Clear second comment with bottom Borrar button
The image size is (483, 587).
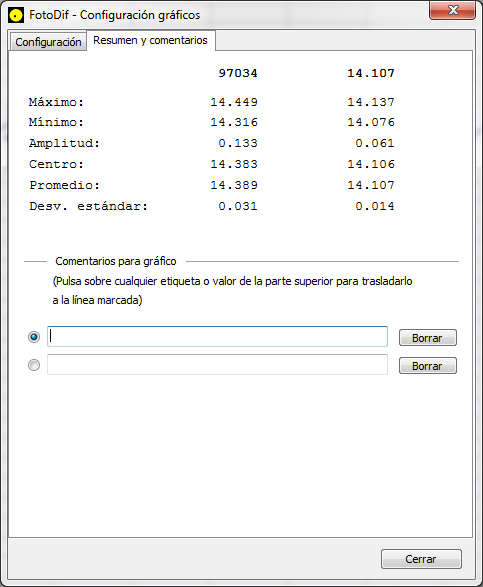pos(428,366)
